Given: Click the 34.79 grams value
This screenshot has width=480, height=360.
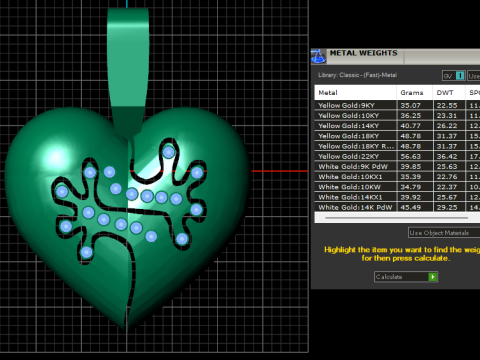Looking at the screenshot, I should [x=410, y=187].
